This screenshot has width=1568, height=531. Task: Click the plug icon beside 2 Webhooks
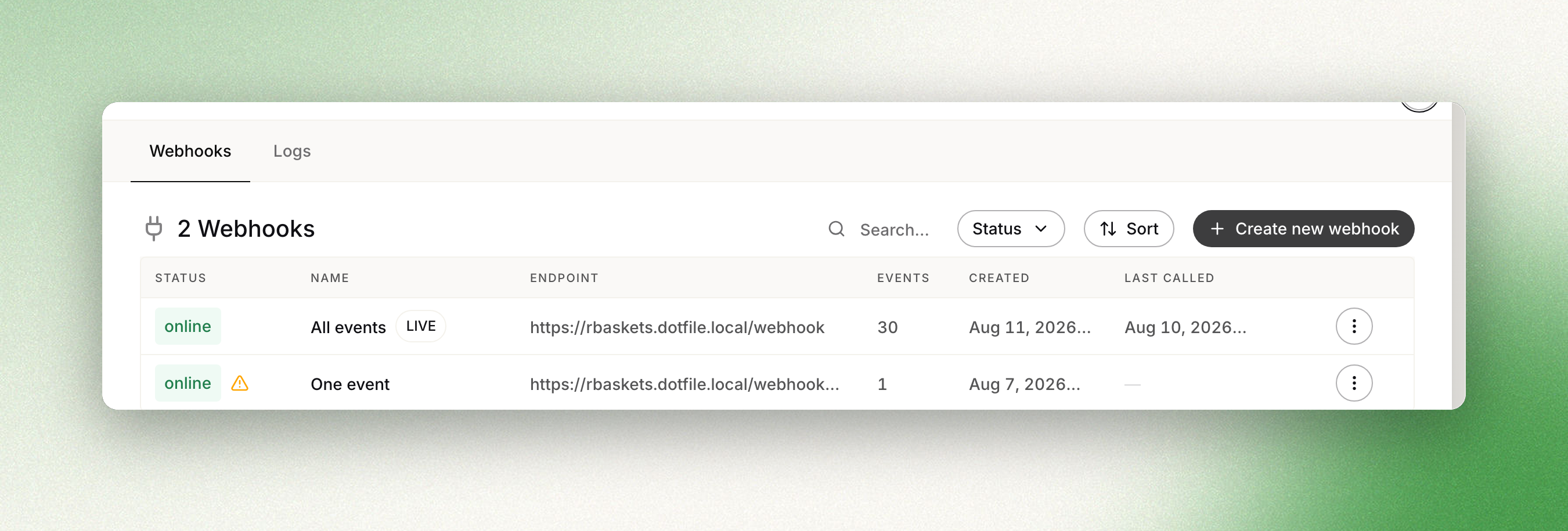[154, 229]
